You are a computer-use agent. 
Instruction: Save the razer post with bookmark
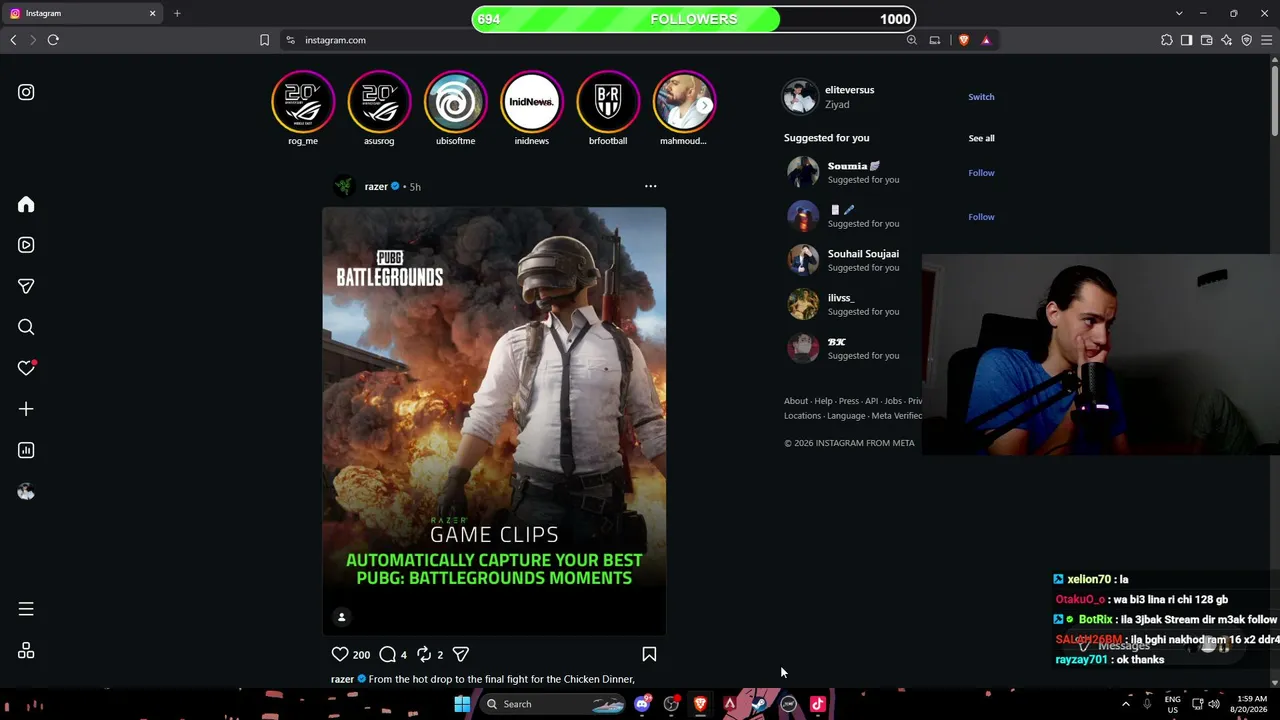pos(649,654)
